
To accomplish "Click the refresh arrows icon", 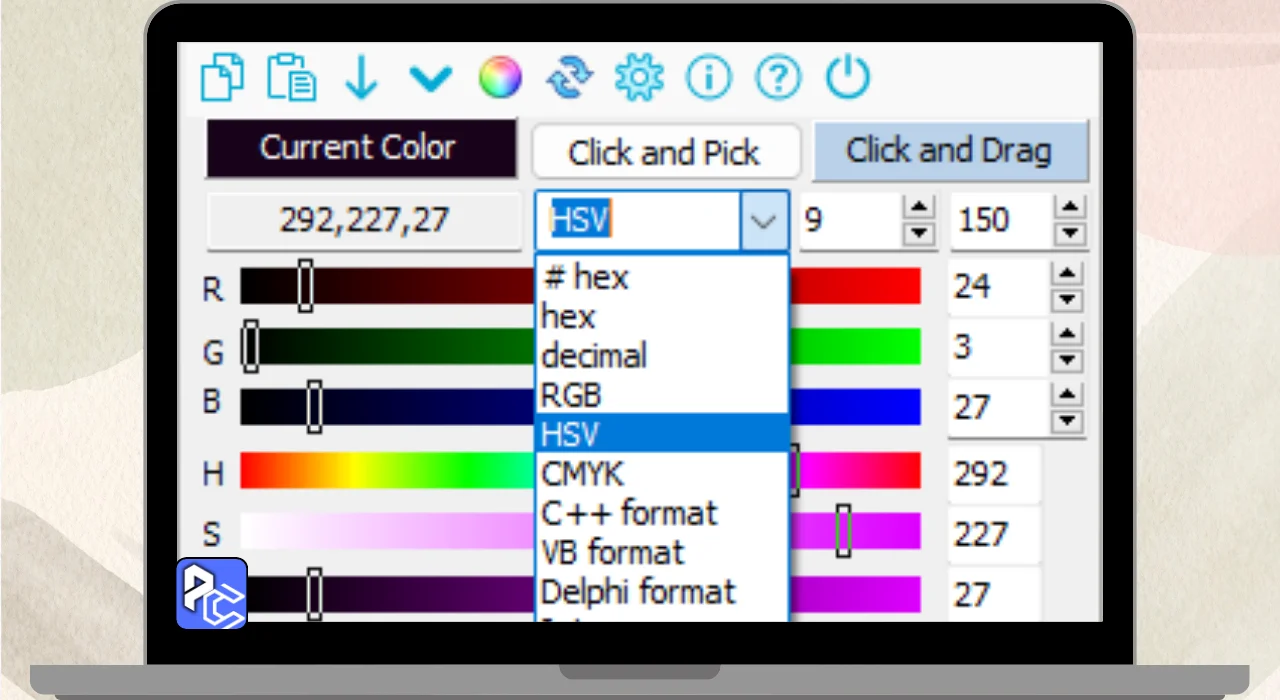I will click(x=569, y=78).
